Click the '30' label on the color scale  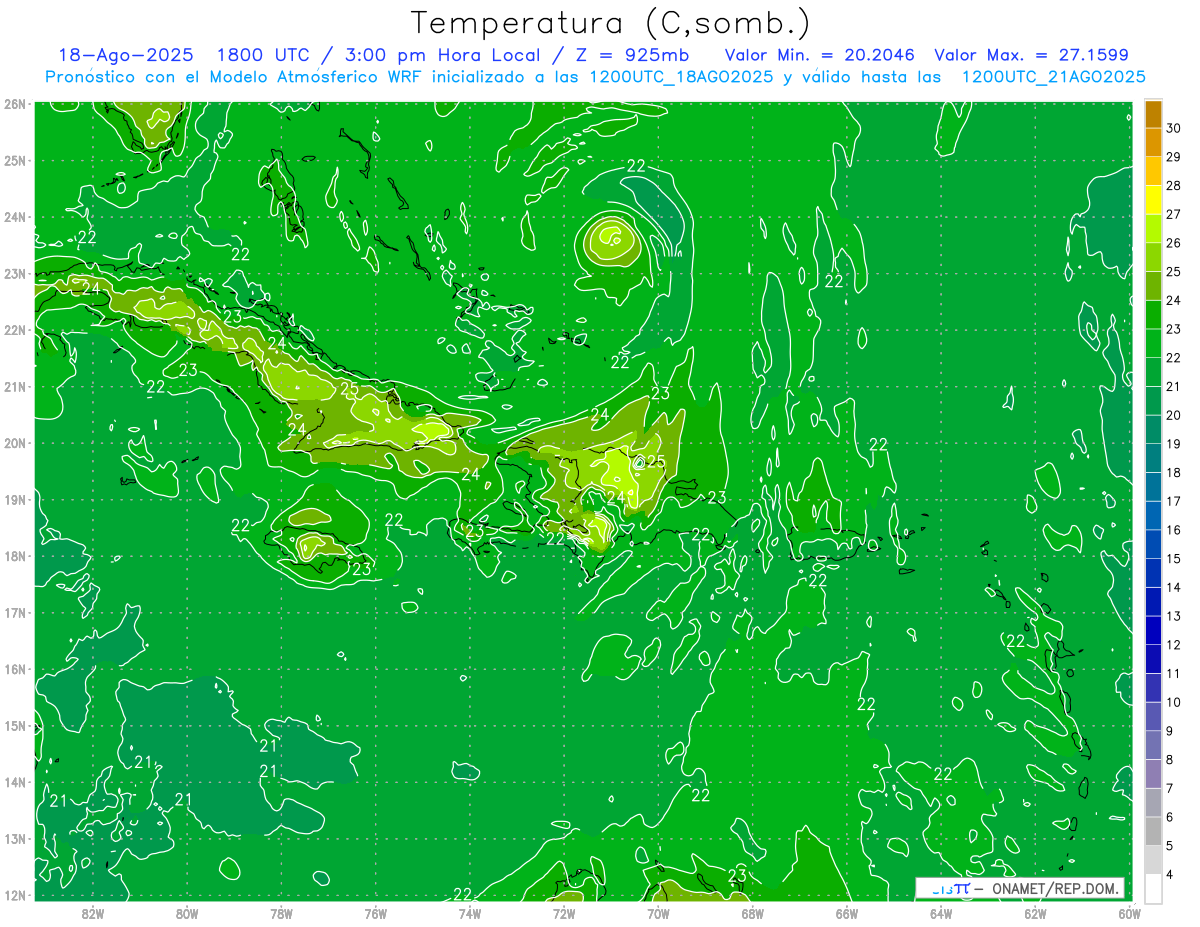(x=1173, y=128)
